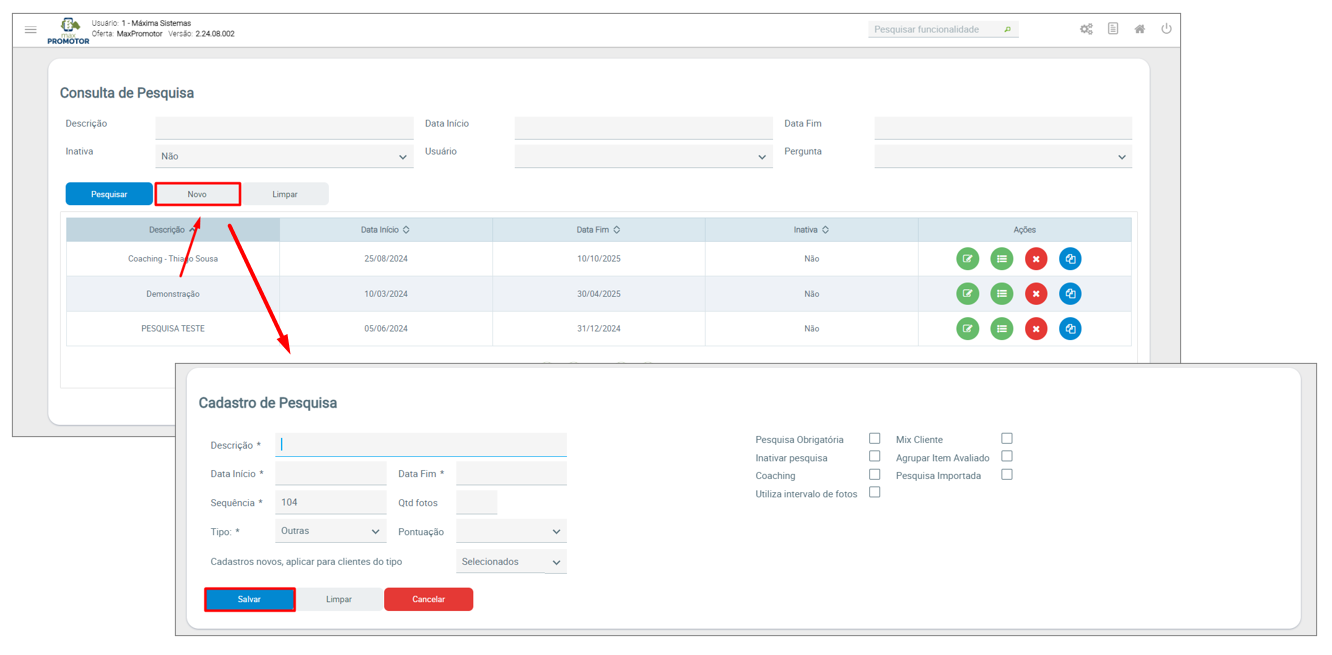Open the Tipo dropdown showing Outras

click(330, 531)
